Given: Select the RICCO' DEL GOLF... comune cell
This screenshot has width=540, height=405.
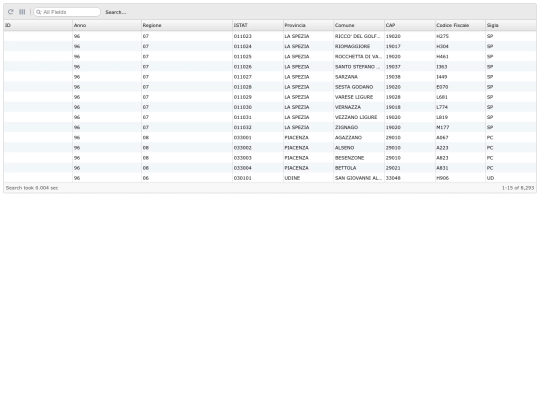Looking at the screenshot, I should [x=359, y=36].
